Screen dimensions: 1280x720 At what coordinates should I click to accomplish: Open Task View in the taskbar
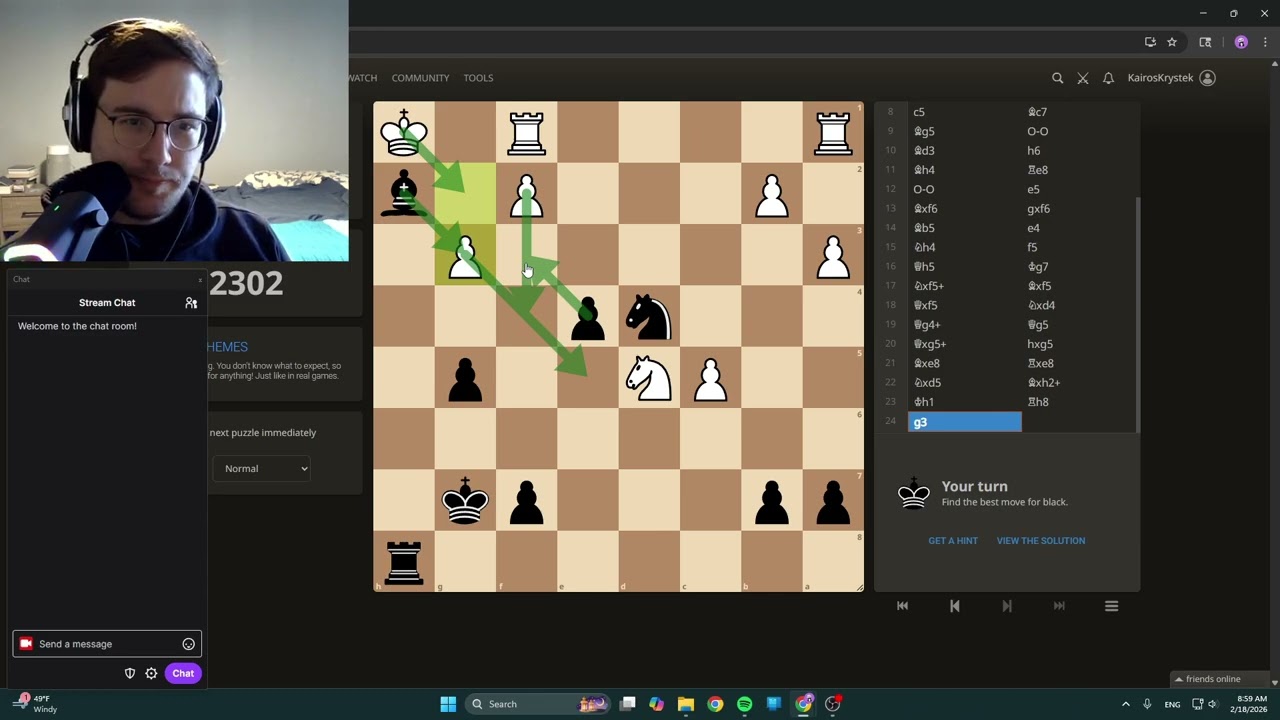tap(628, 704)
